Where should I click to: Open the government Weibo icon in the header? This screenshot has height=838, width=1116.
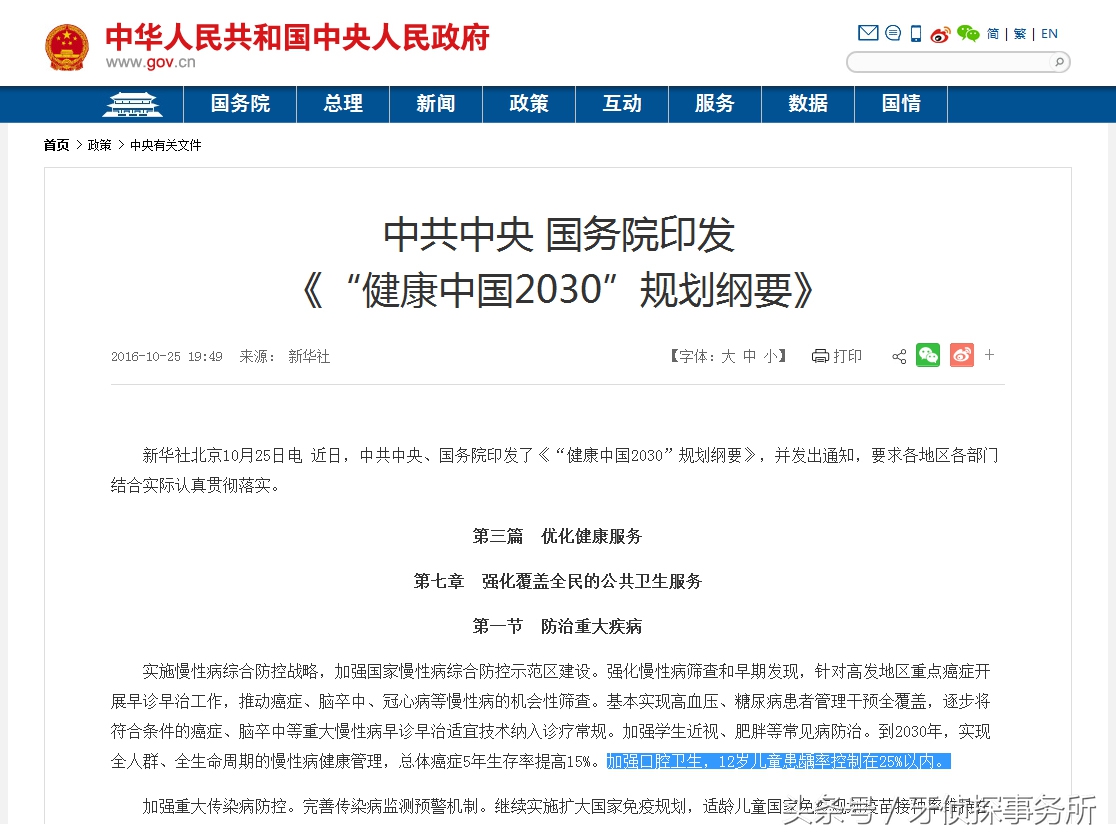pyautogui.click(x=940, y=33)
